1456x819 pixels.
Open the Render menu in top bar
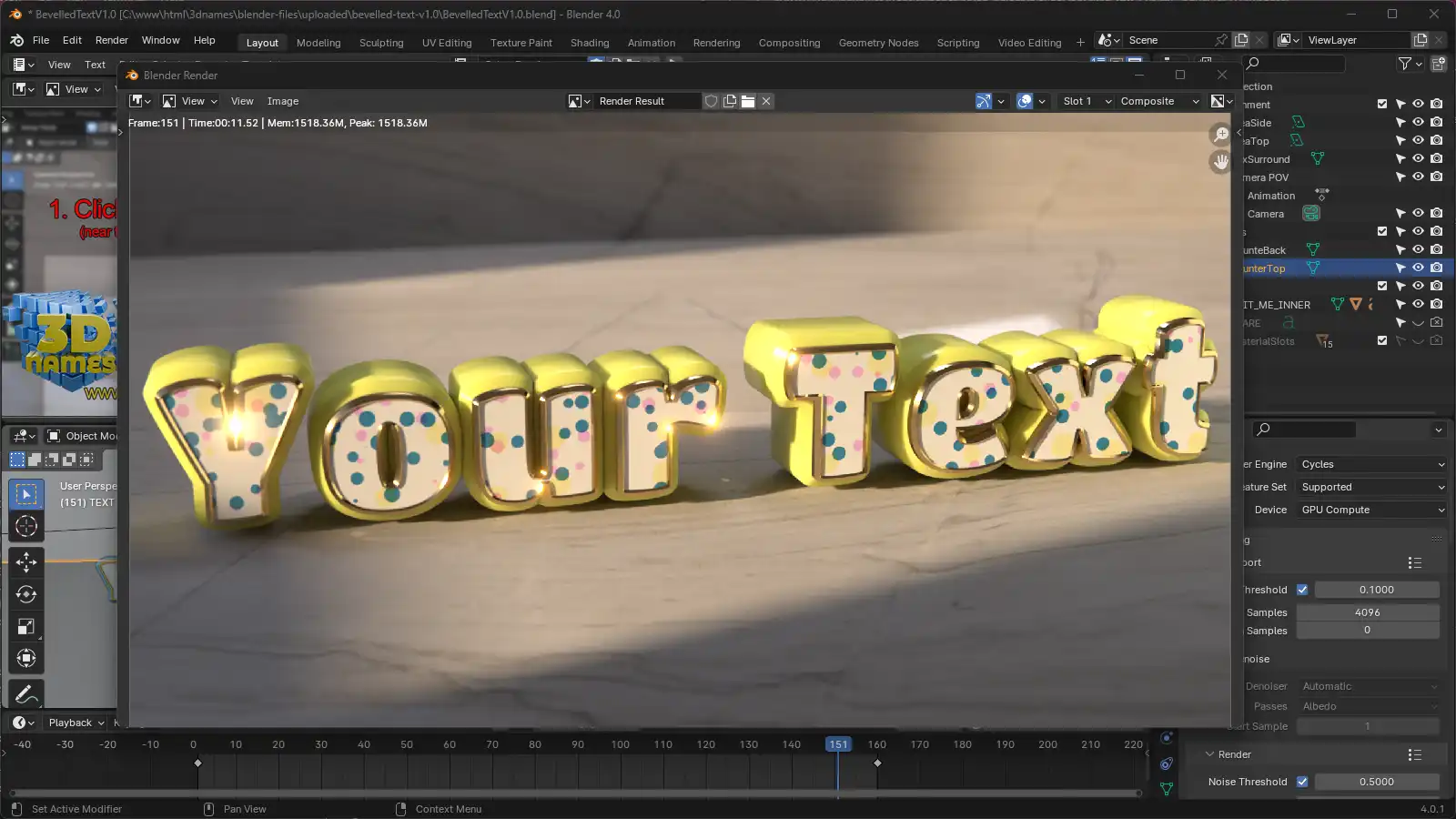(112, 40)
